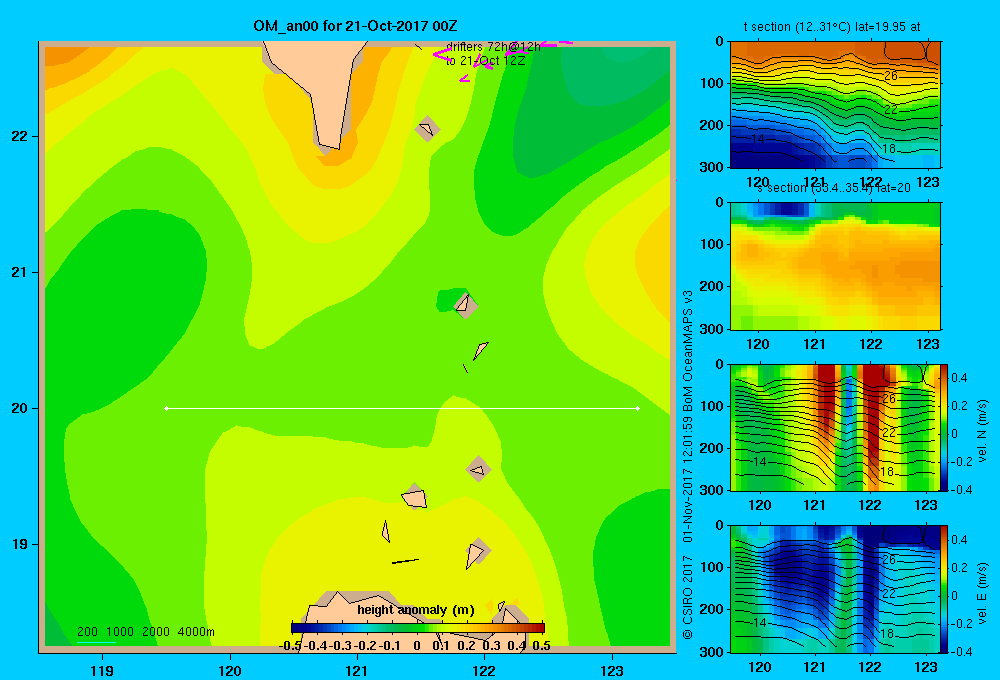Click the "1000" bathymetry legend label
Screen dimensions: 1000x680
pos(120,632)
